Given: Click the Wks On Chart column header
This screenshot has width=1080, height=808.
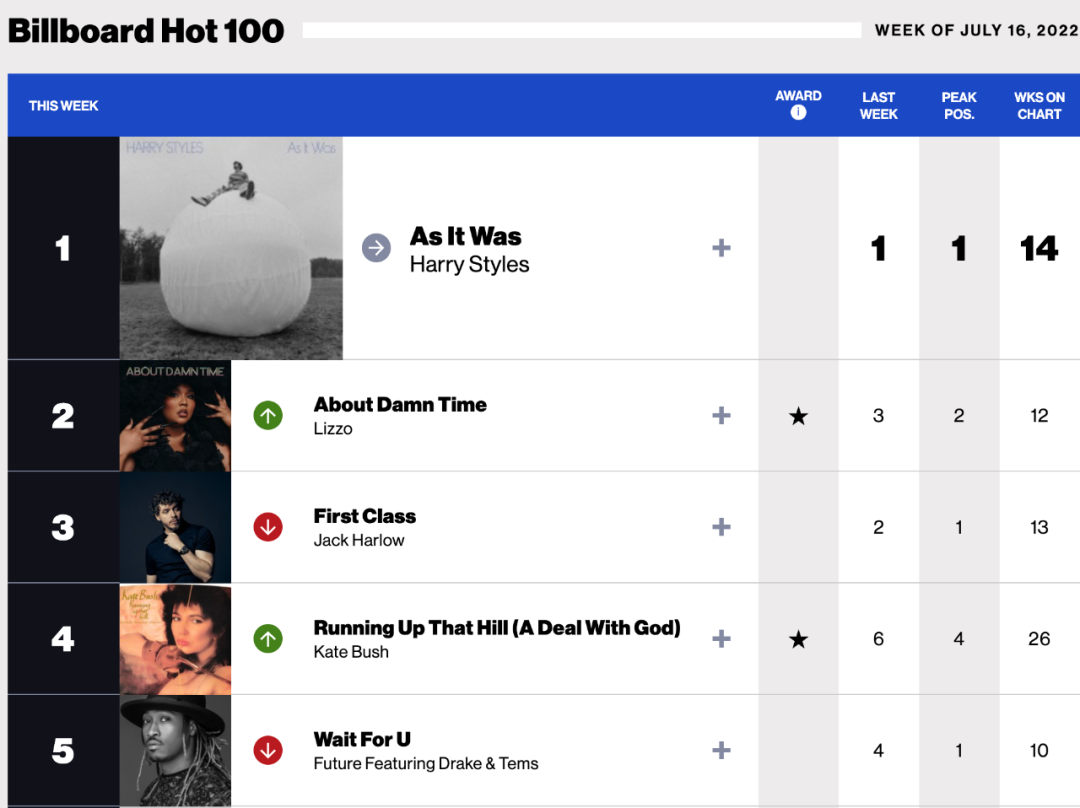Looking at the screenshot, I should pos(1039,105).
